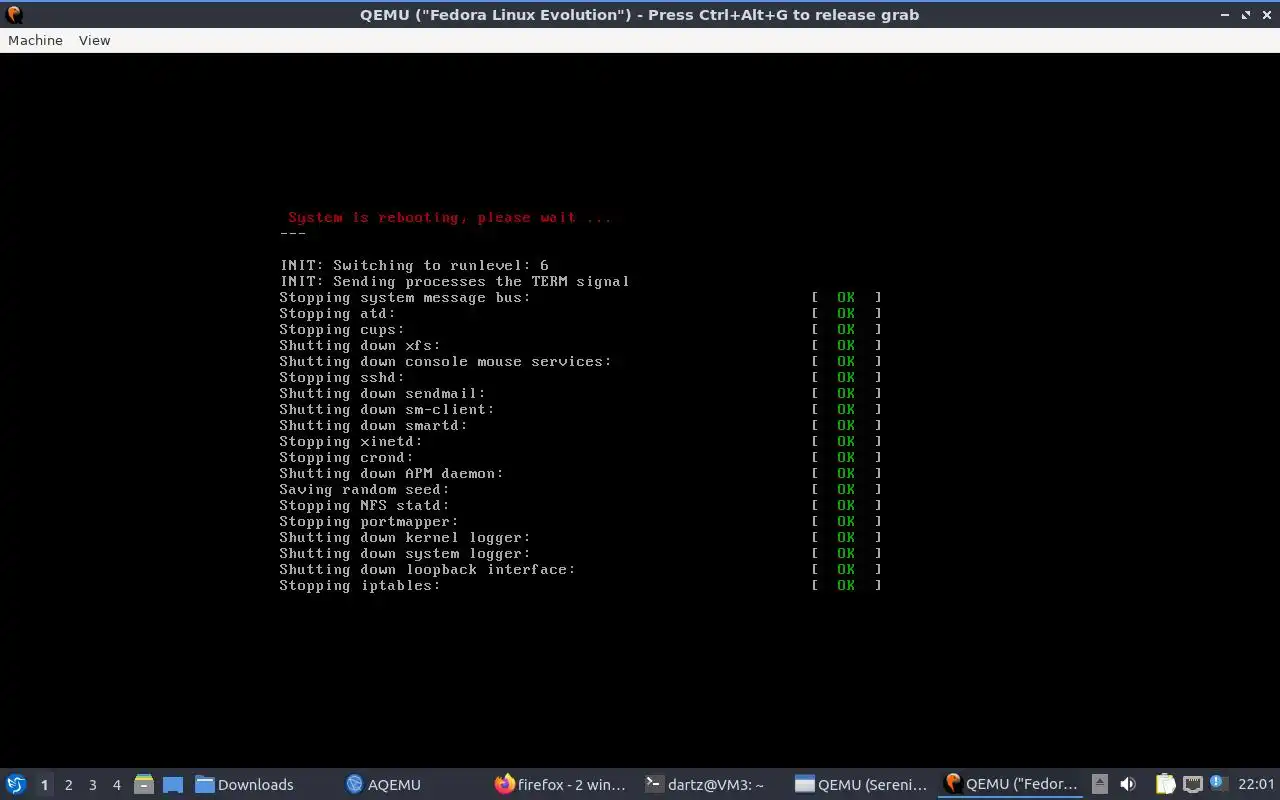1280x800 pixels.
Task: Click 'Shutting down APM daemon:' line
Action: [392, 473]
